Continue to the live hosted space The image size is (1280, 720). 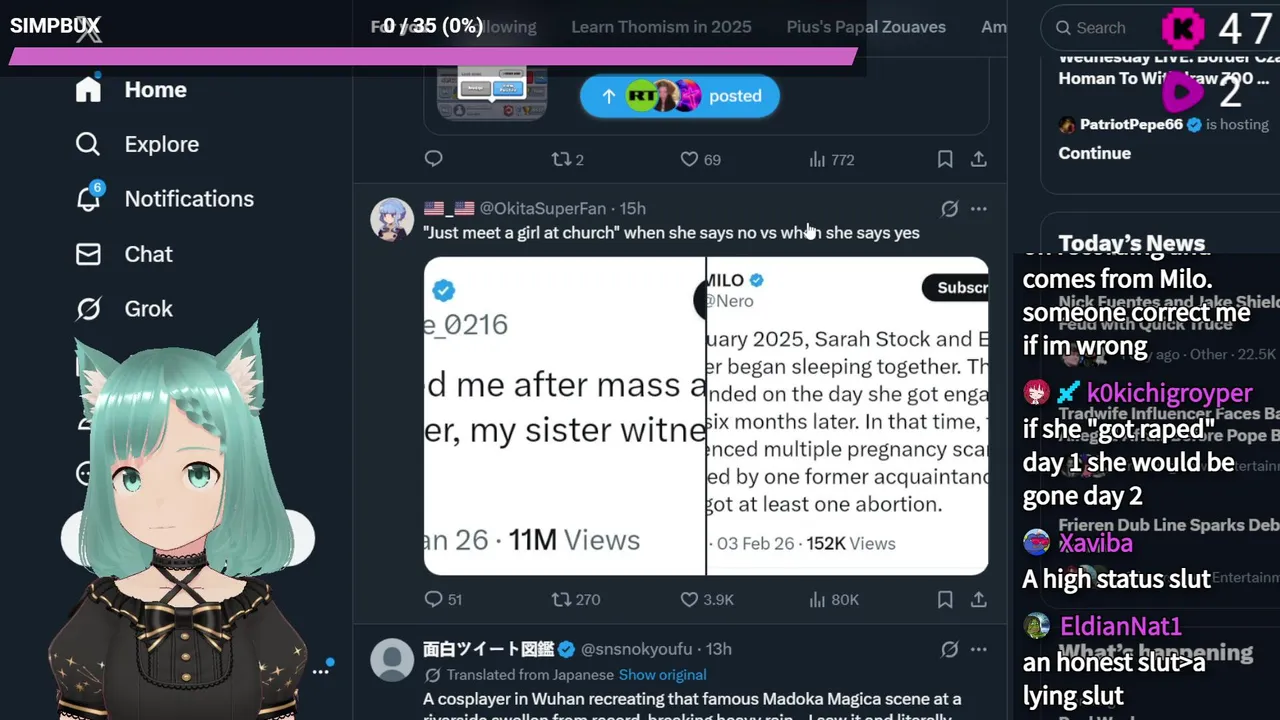1094,153
